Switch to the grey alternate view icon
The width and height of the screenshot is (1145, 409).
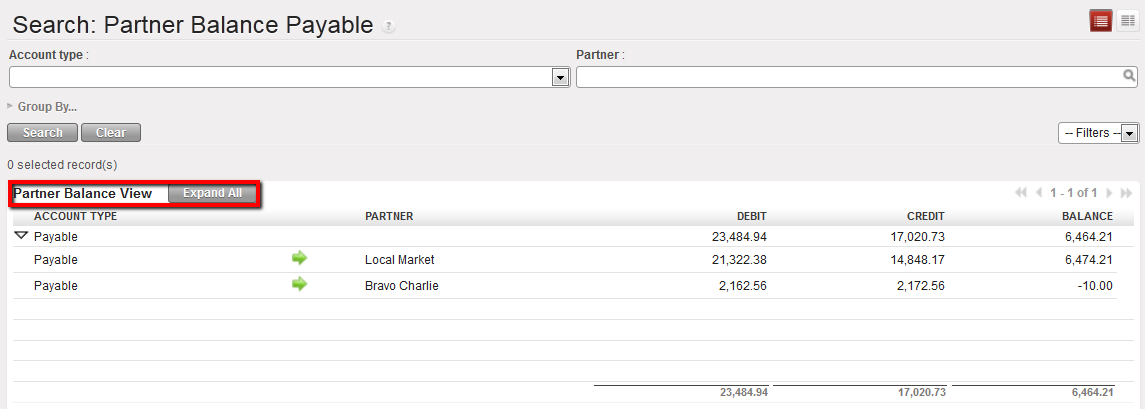point(1127,21)
